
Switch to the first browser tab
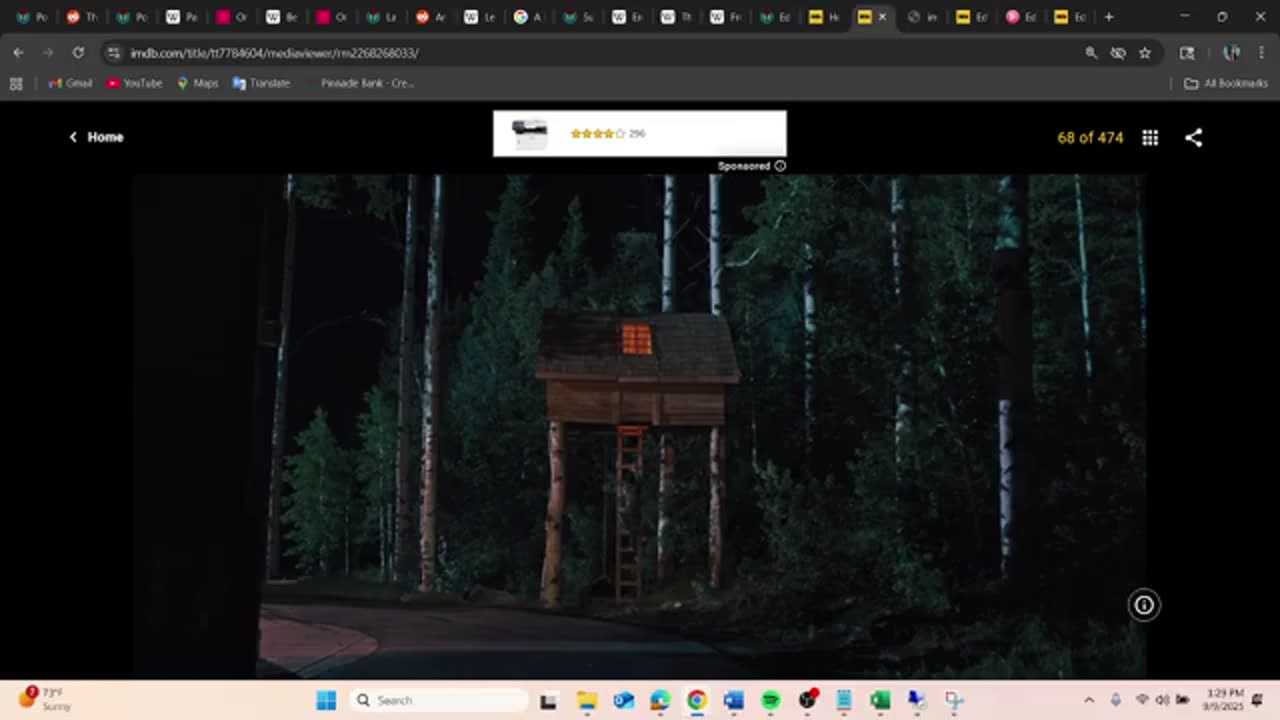point(32,17)
